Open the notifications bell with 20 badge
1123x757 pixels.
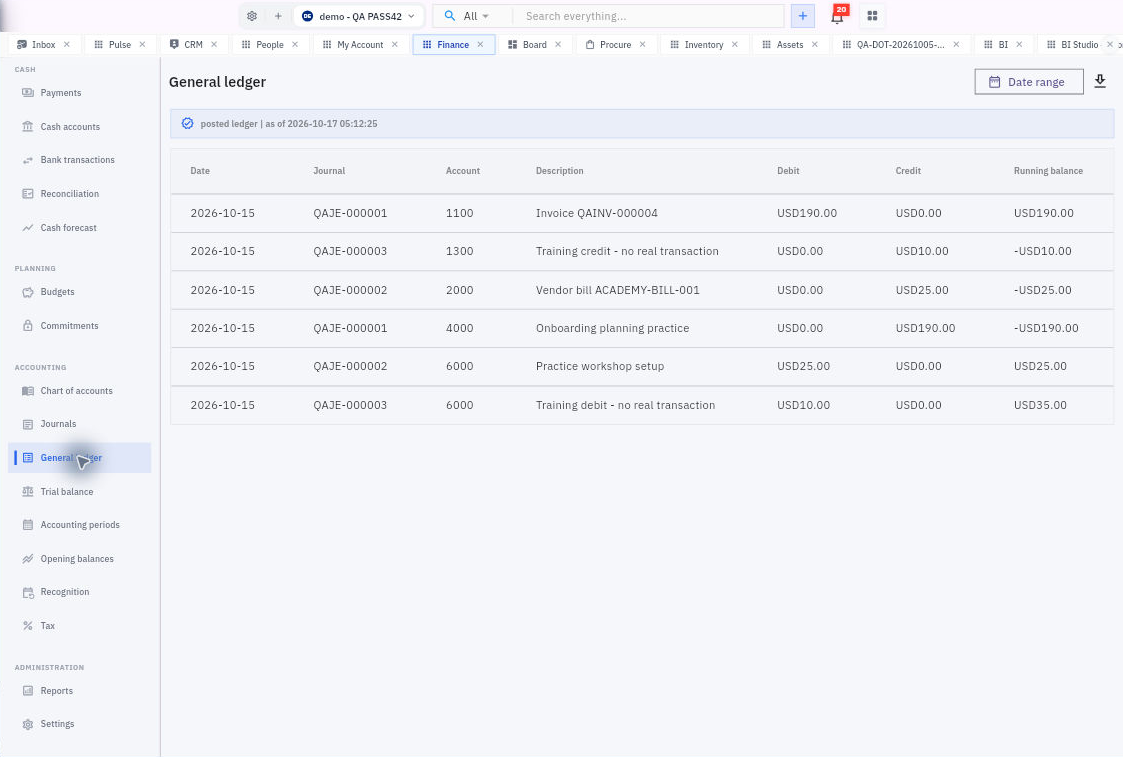[837, 16]
